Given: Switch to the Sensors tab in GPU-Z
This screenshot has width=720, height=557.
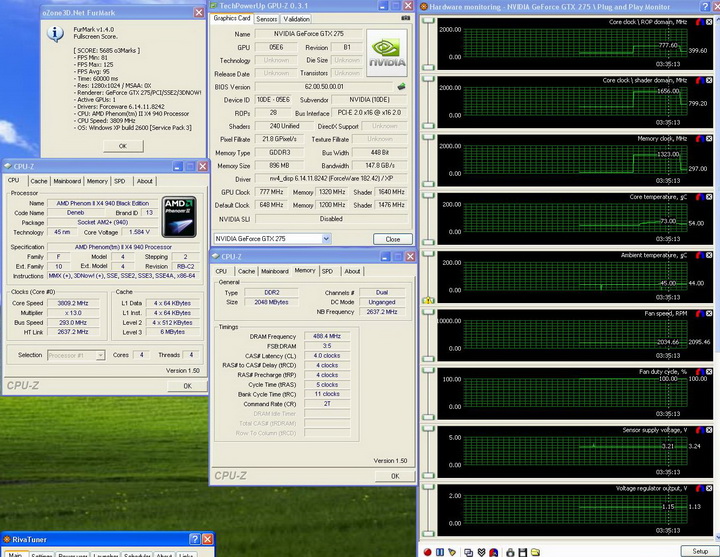Looking at the screenshot, I should pos(266,19).
